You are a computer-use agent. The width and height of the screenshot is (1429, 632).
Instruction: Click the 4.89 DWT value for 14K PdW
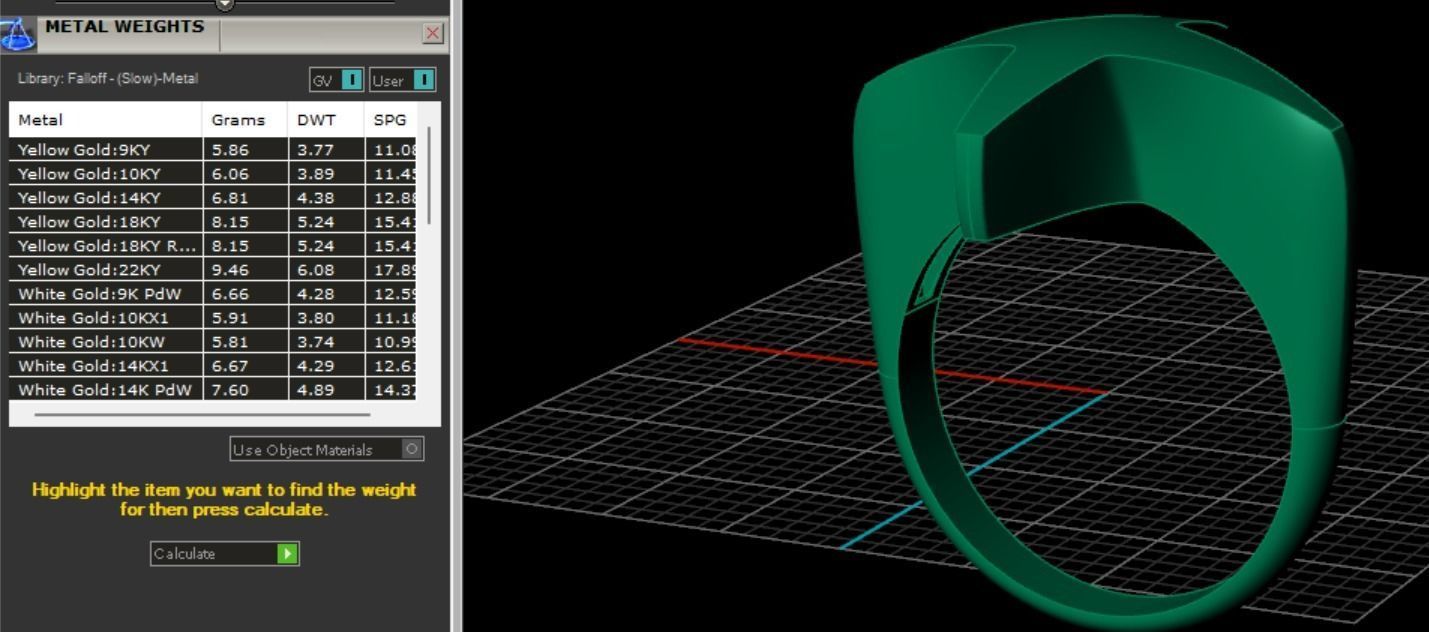click(316, 390)
